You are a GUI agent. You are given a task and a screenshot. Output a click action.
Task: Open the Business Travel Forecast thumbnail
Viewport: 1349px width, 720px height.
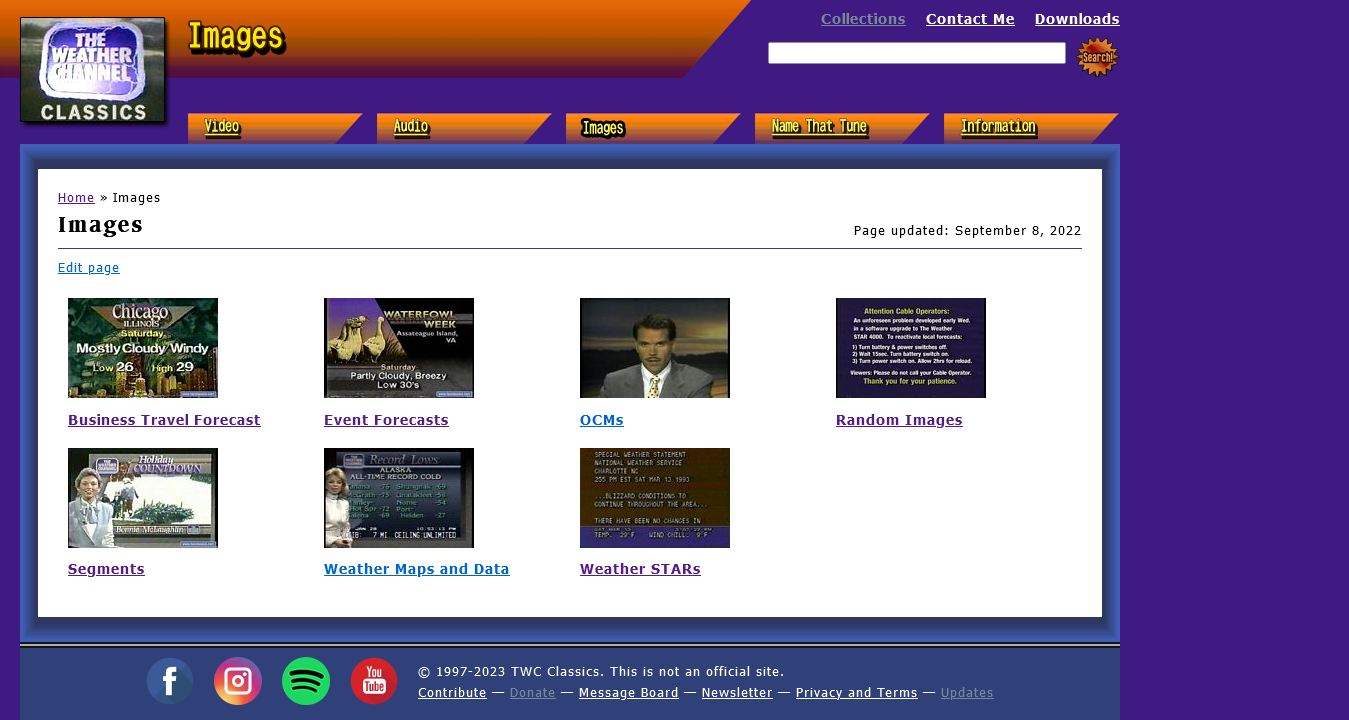(143, 348)
